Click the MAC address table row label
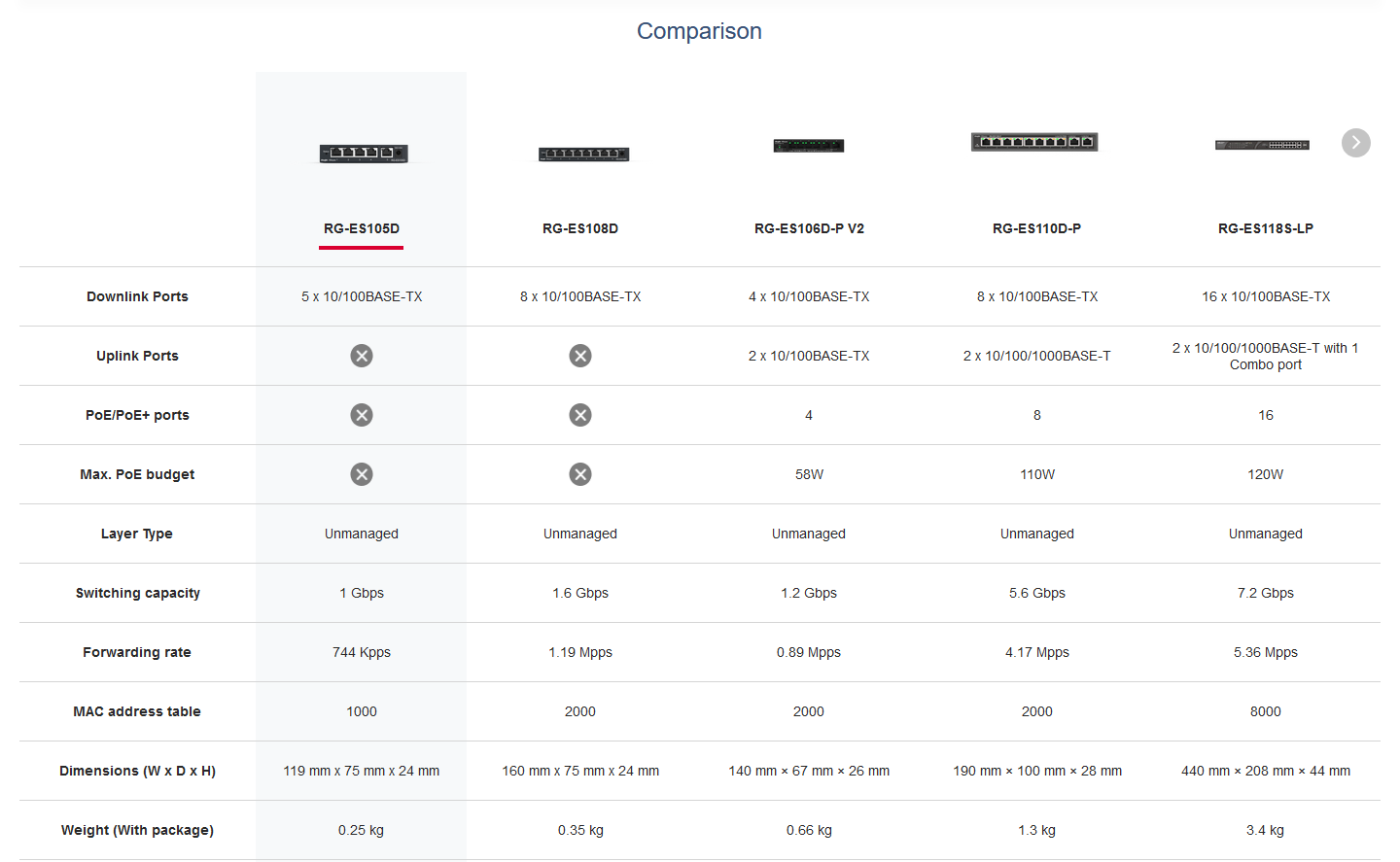This screenshot has width=1400, height=862. point(137,711)
